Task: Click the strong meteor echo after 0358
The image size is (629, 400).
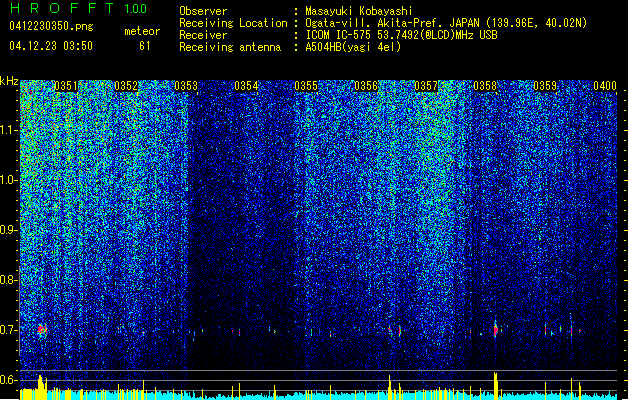Action: (x=496, y=329)
